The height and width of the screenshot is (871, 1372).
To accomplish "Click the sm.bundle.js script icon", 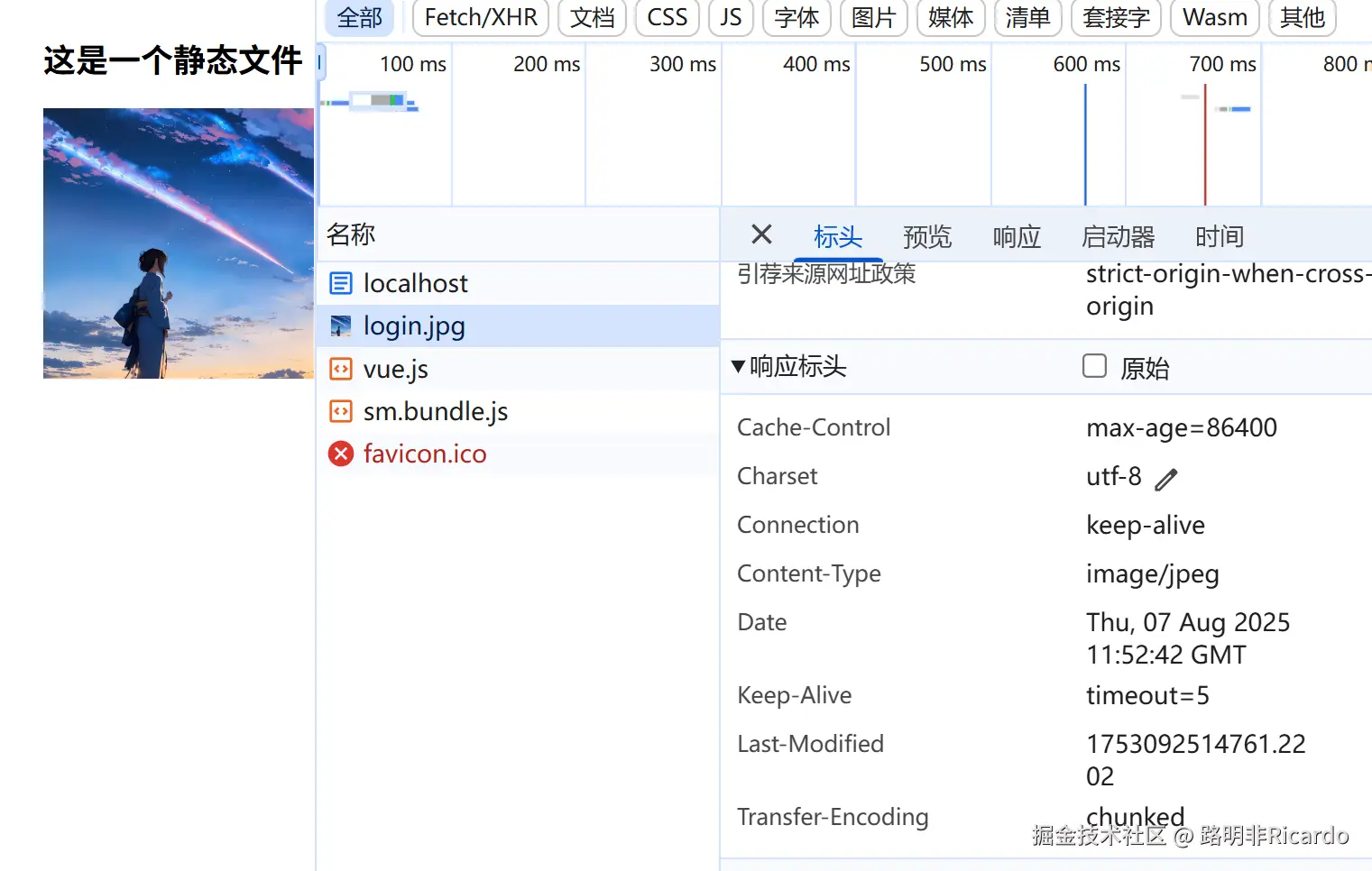I will [x=341, y=411].
